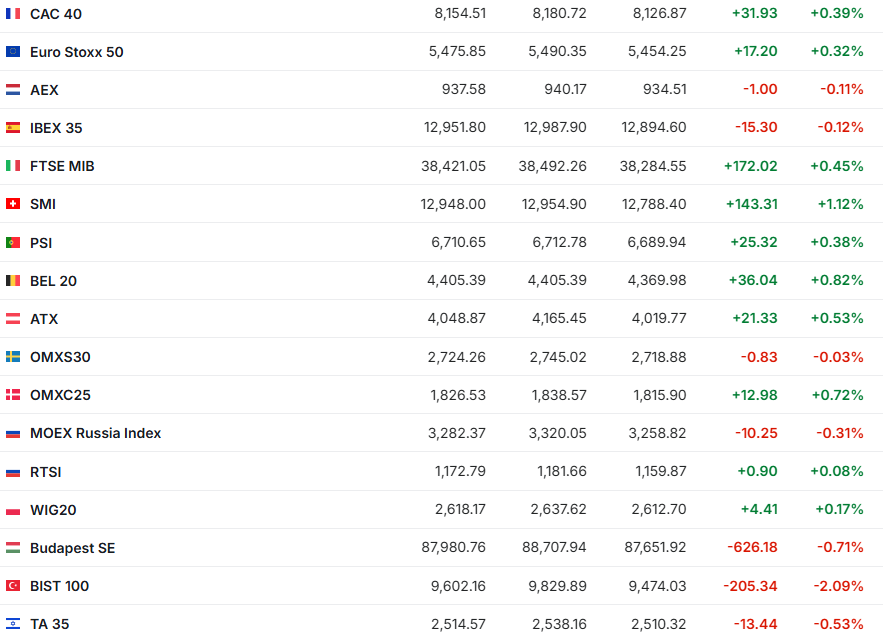Open the WIG20 index link

point(53,510)
